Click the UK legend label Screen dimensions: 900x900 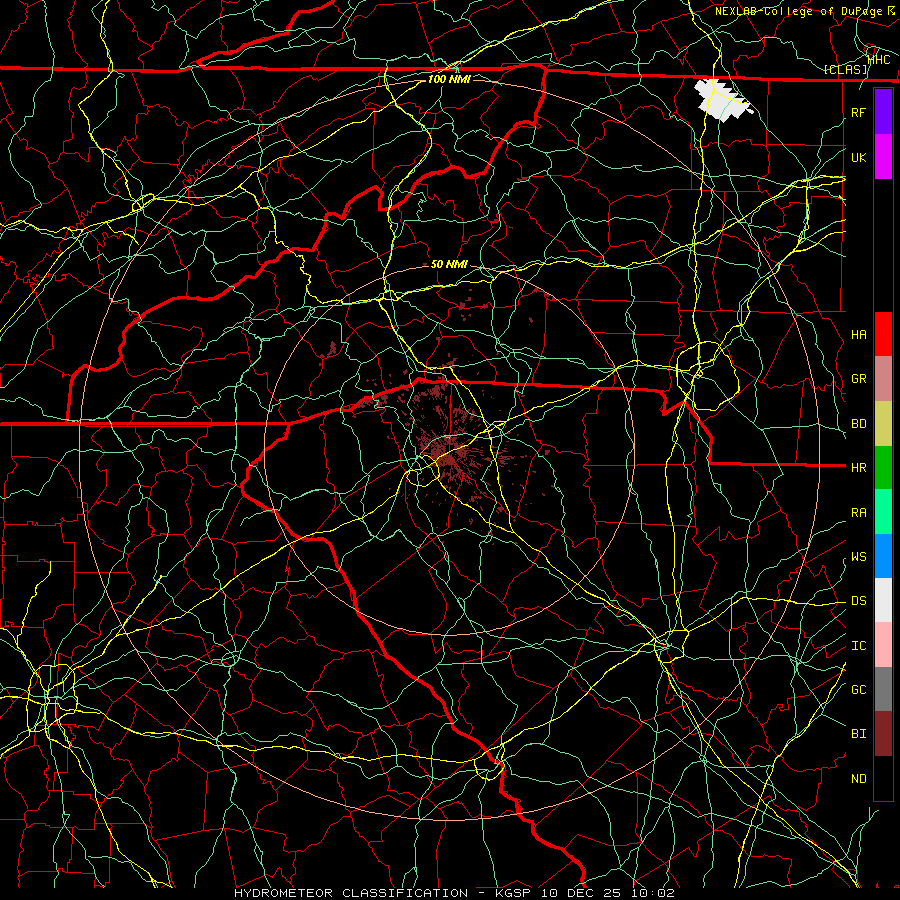coord(859,157)
